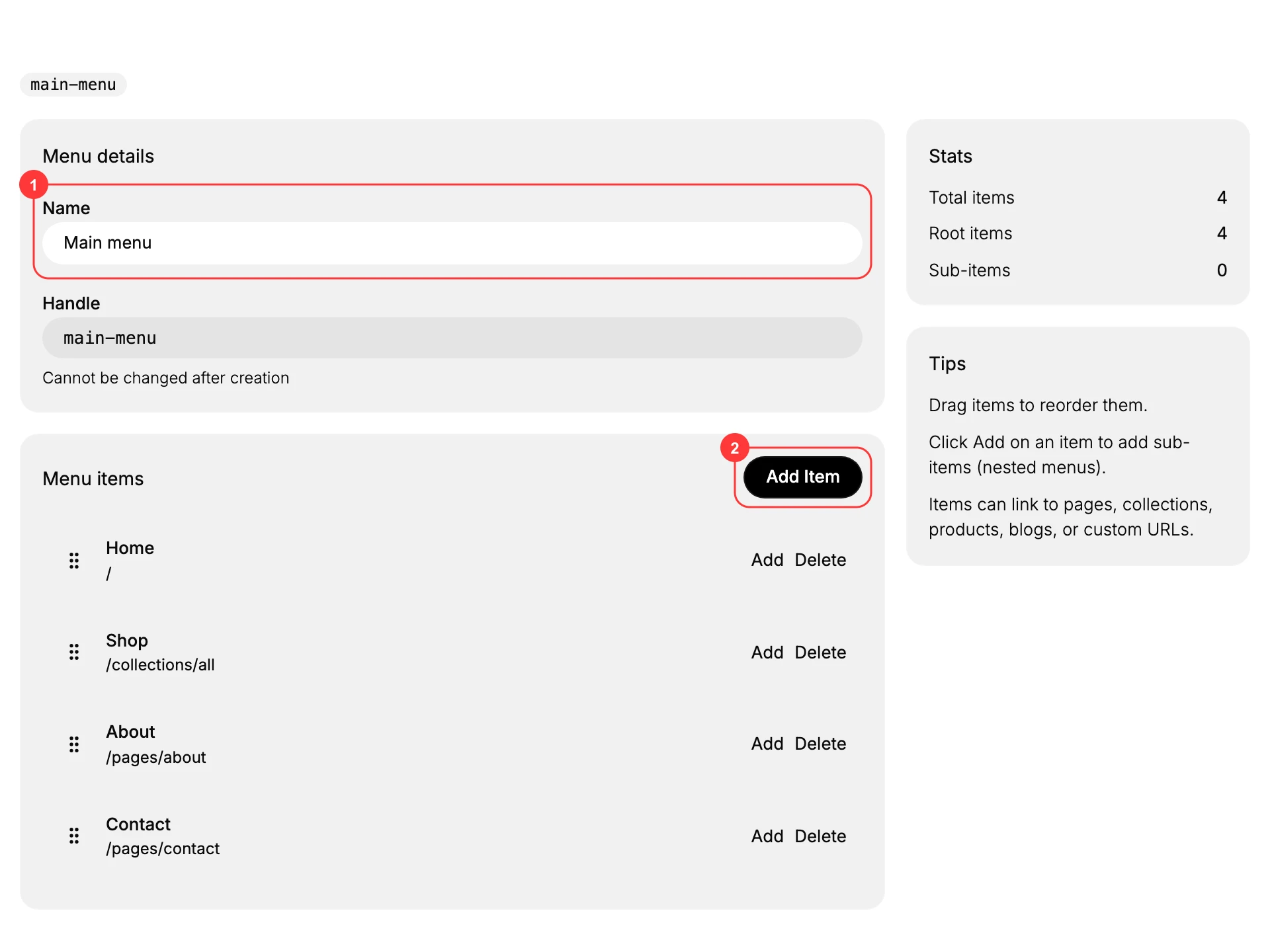Click the Menu items heading

pos(93,479)
